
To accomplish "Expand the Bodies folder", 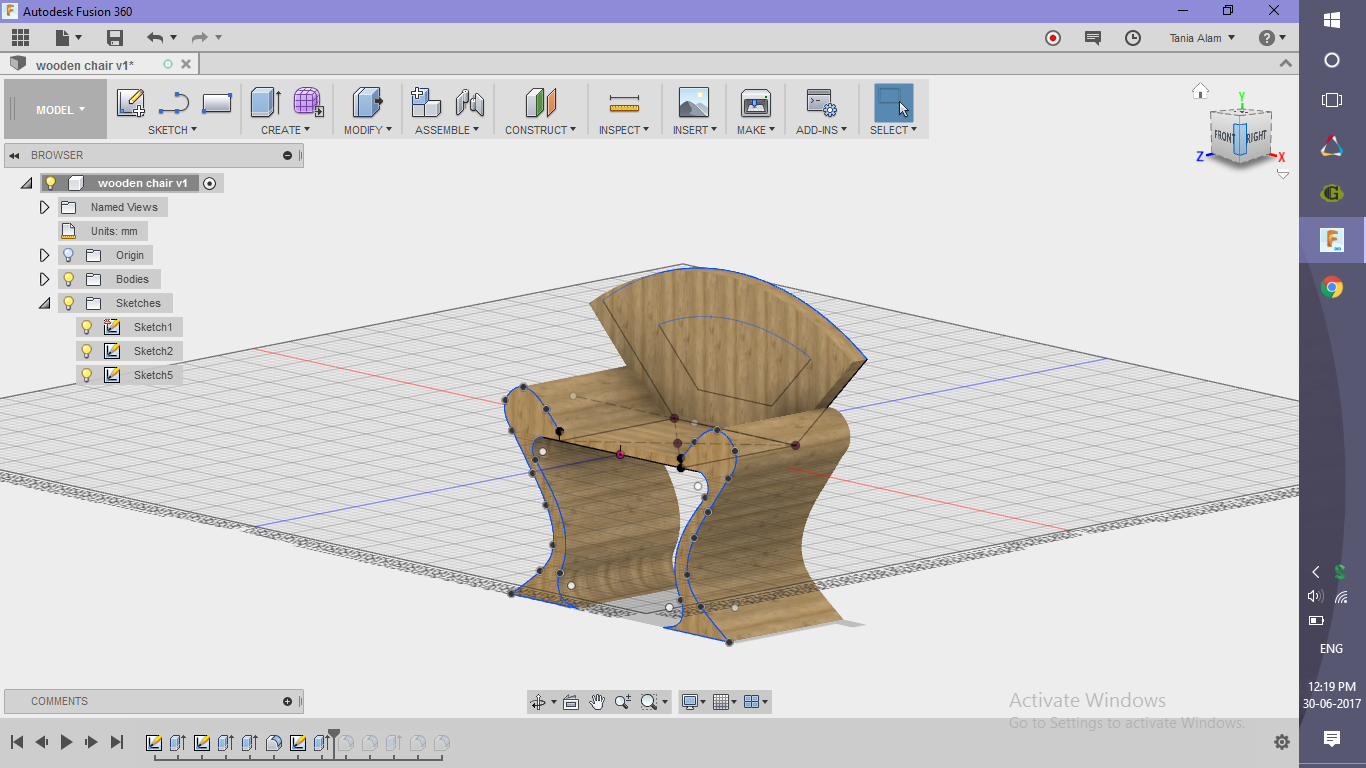I will pos(44,279).
